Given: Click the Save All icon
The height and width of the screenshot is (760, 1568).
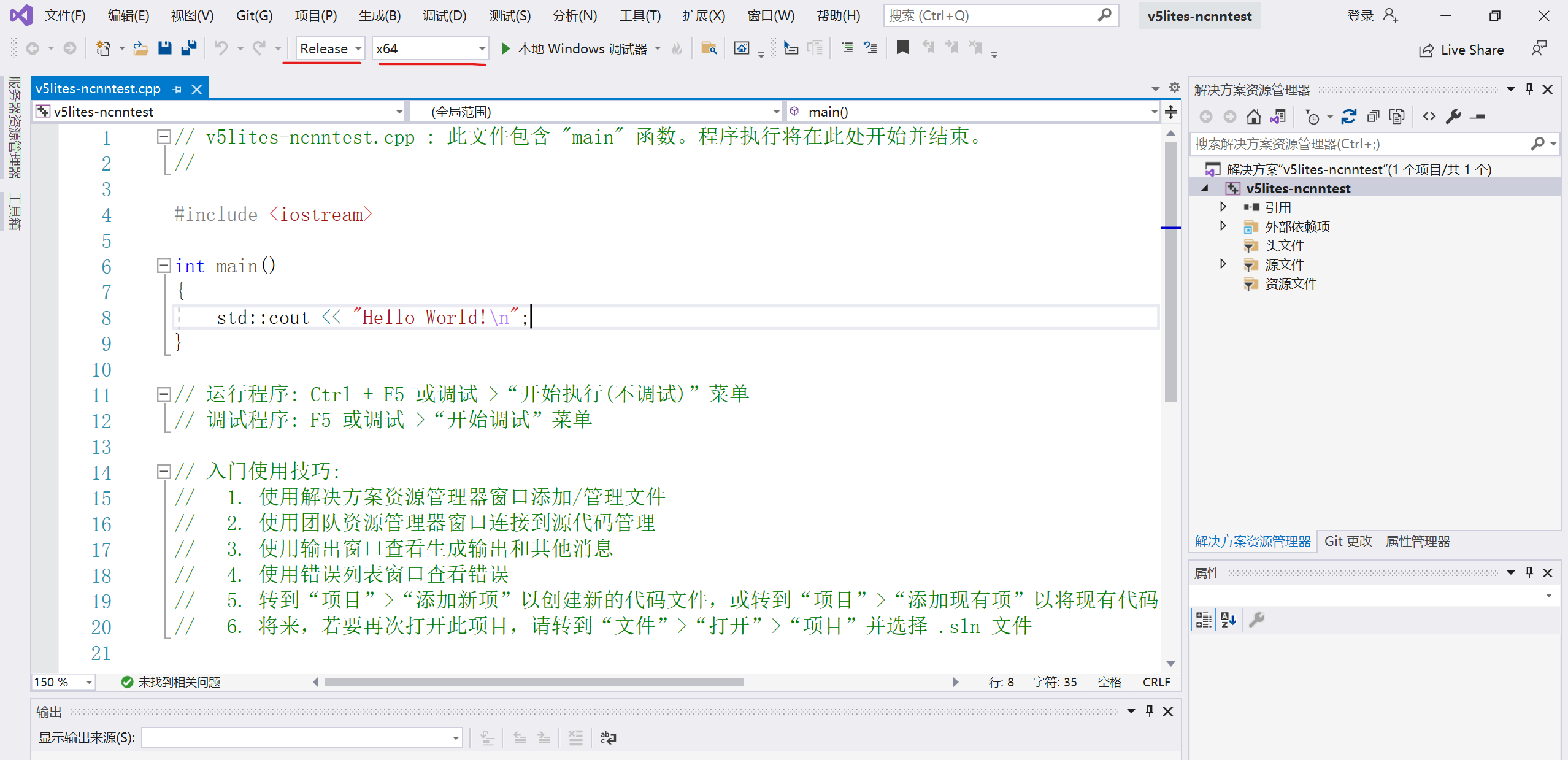Looking at the screenshot, I should pyautogui.click(x=189, y=48).
